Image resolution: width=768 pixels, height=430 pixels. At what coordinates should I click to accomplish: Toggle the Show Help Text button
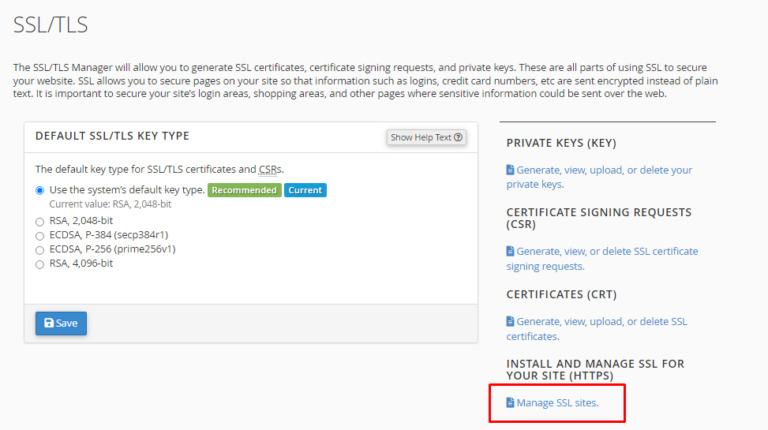tap(426, 137)
